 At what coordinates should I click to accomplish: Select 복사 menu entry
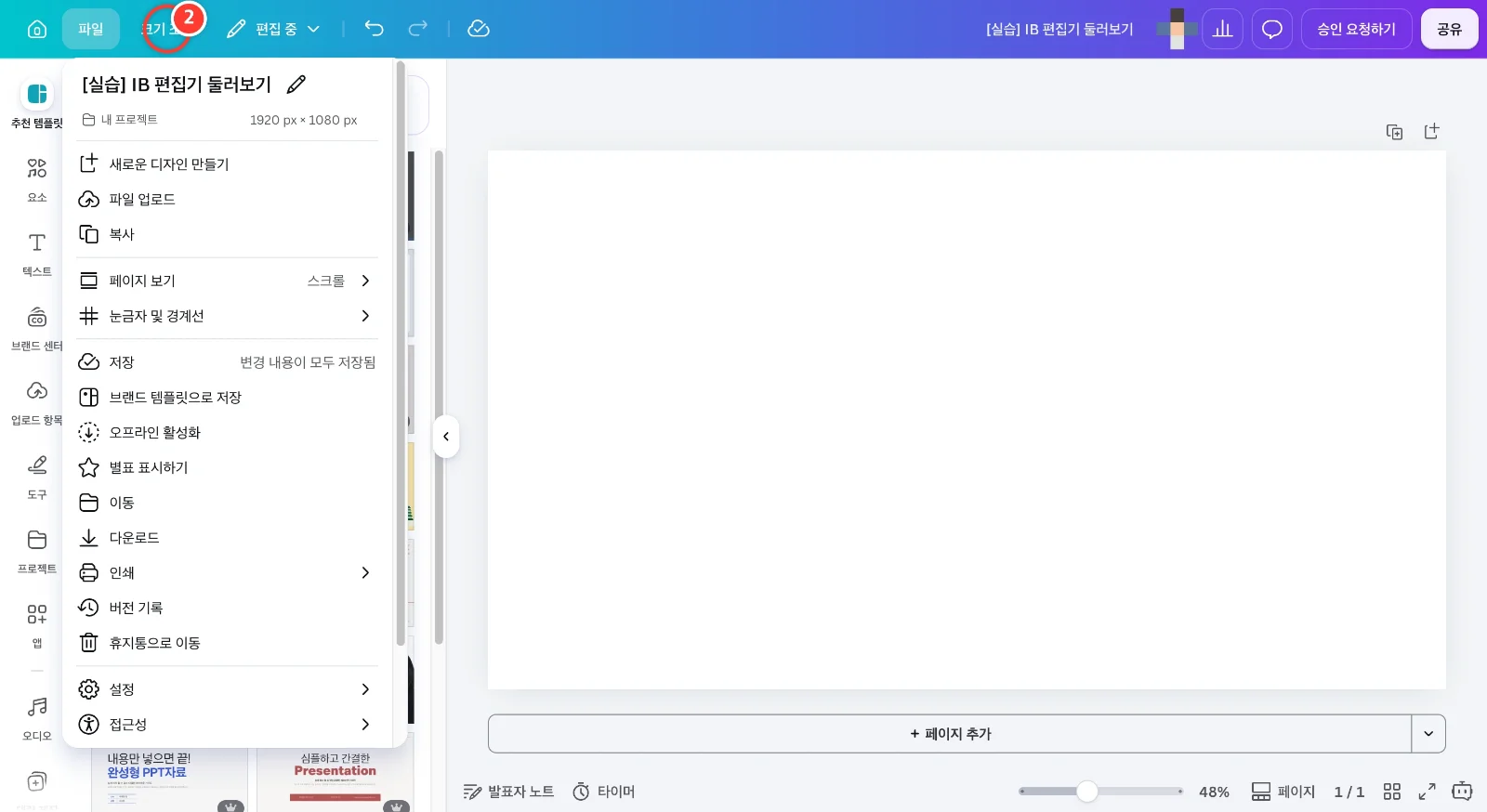click(x=227, y=234)
